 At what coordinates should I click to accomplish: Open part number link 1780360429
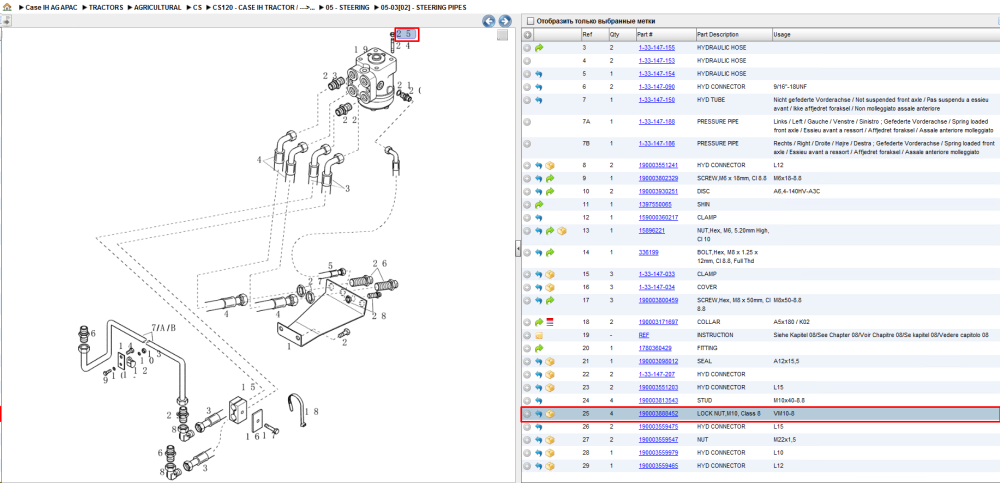pos(655,348)
